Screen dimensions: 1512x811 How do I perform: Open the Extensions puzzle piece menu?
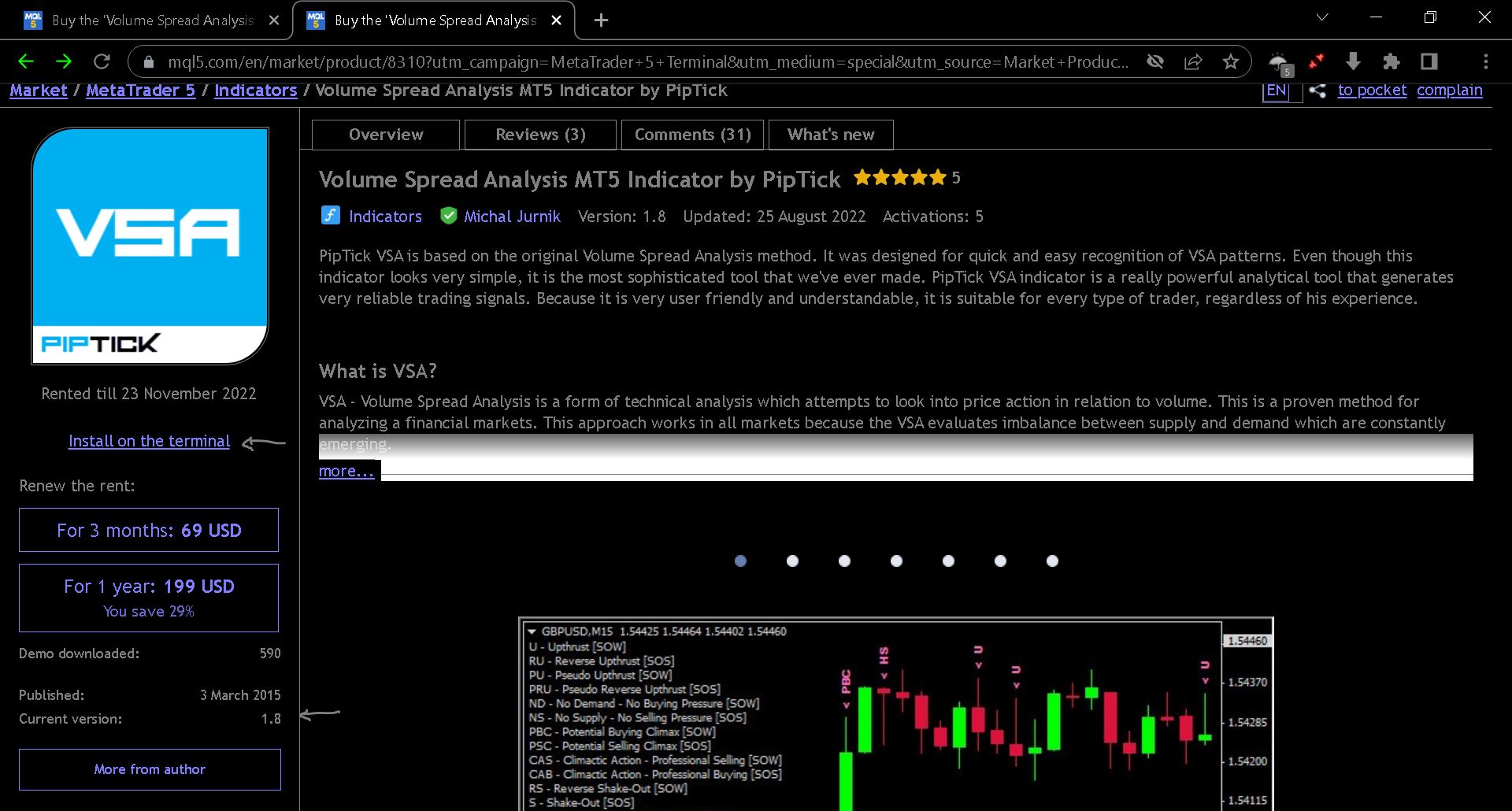click(x=1392, y=61)
